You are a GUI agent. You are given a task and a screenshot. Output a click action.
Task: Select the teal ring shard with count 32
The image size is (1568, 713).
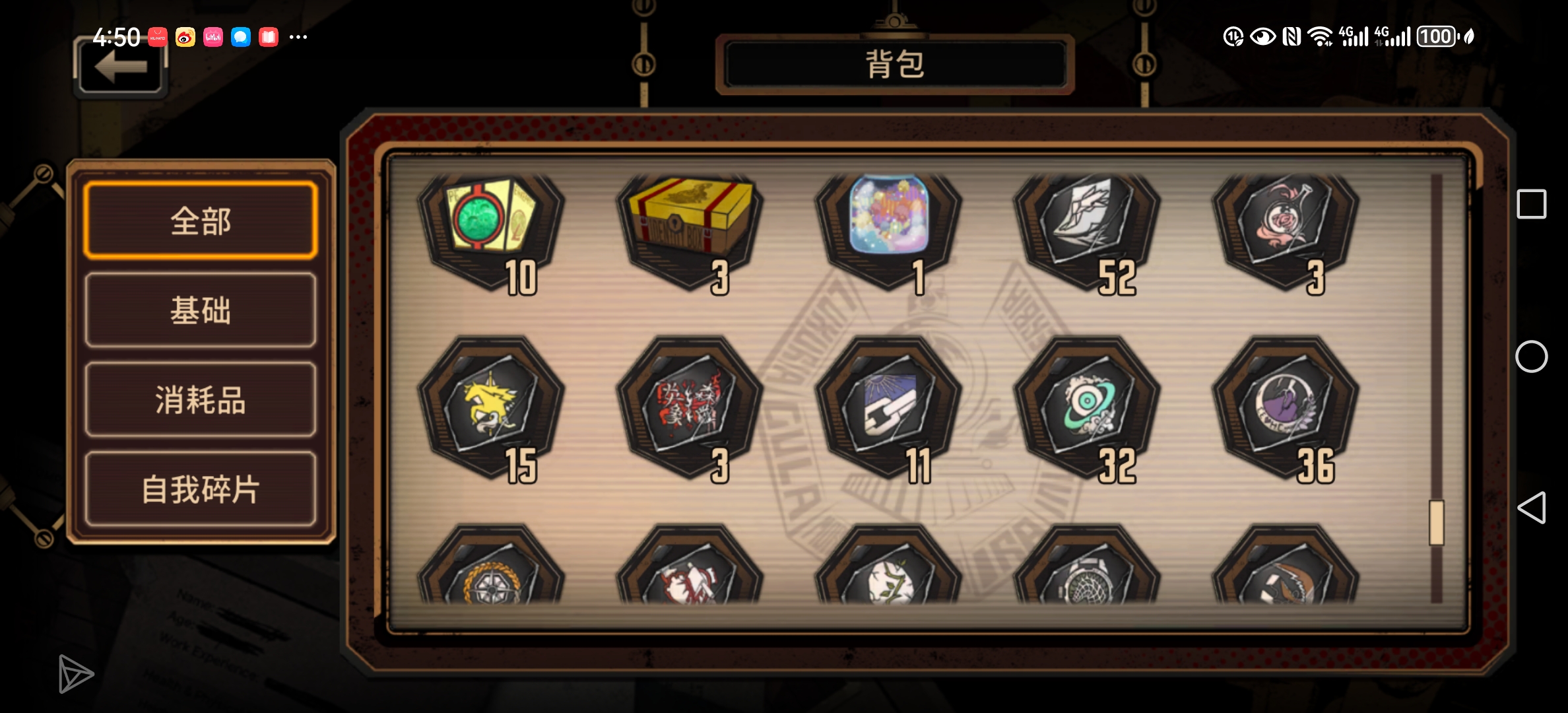[x=1087, y=408]
